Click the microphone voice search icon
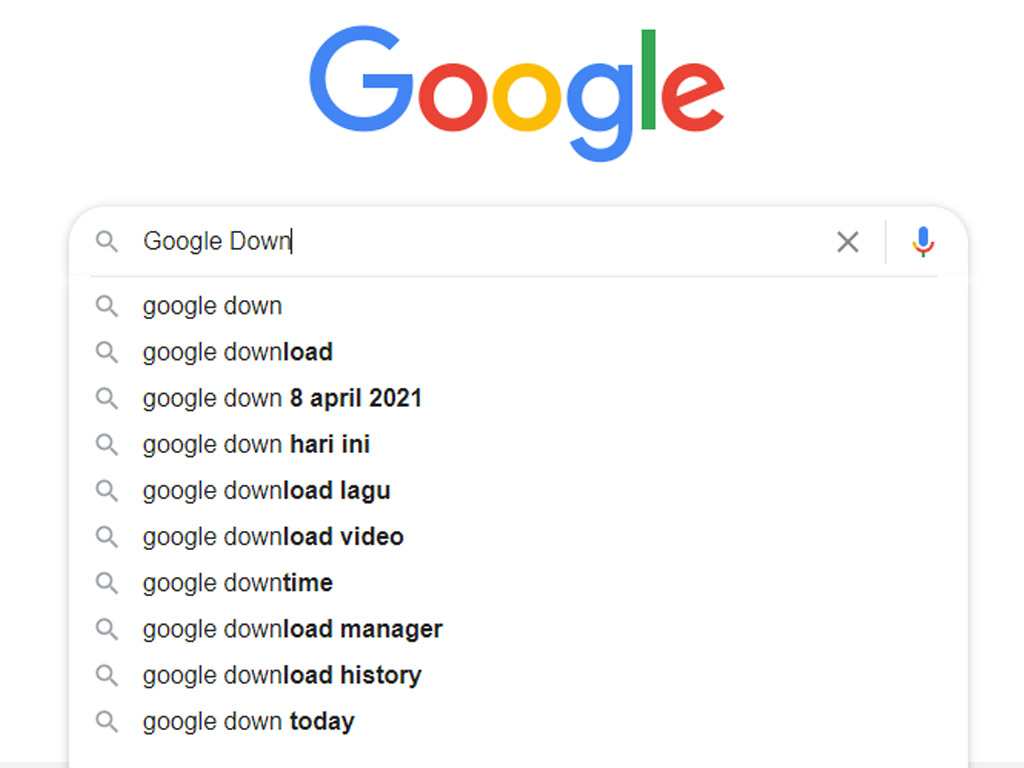 coord(923,242)
